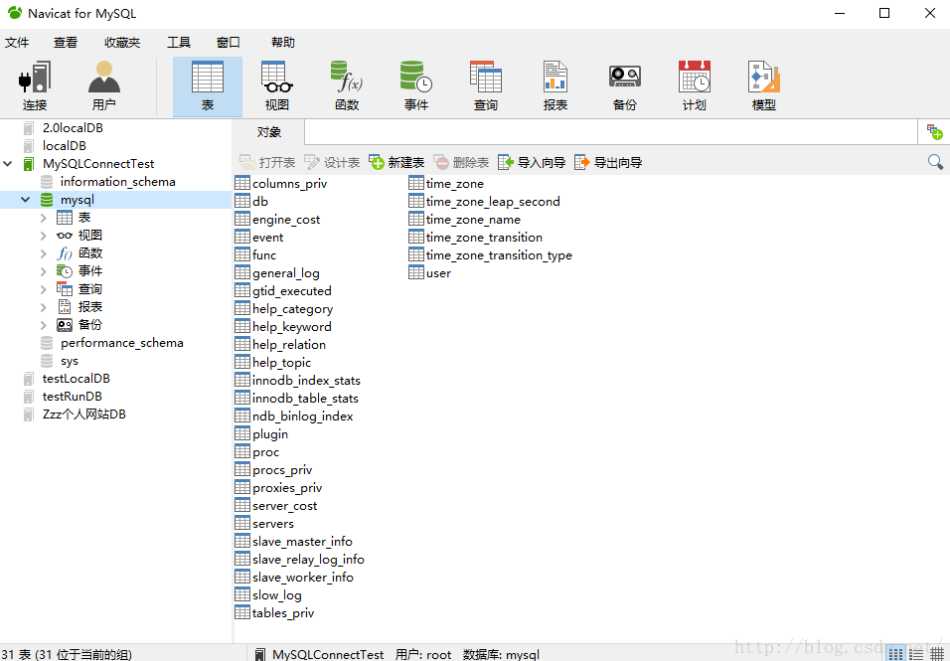Viewport: 950px width, 661px height.
Task: Select the general_log table name
Action: coord(285,273)
